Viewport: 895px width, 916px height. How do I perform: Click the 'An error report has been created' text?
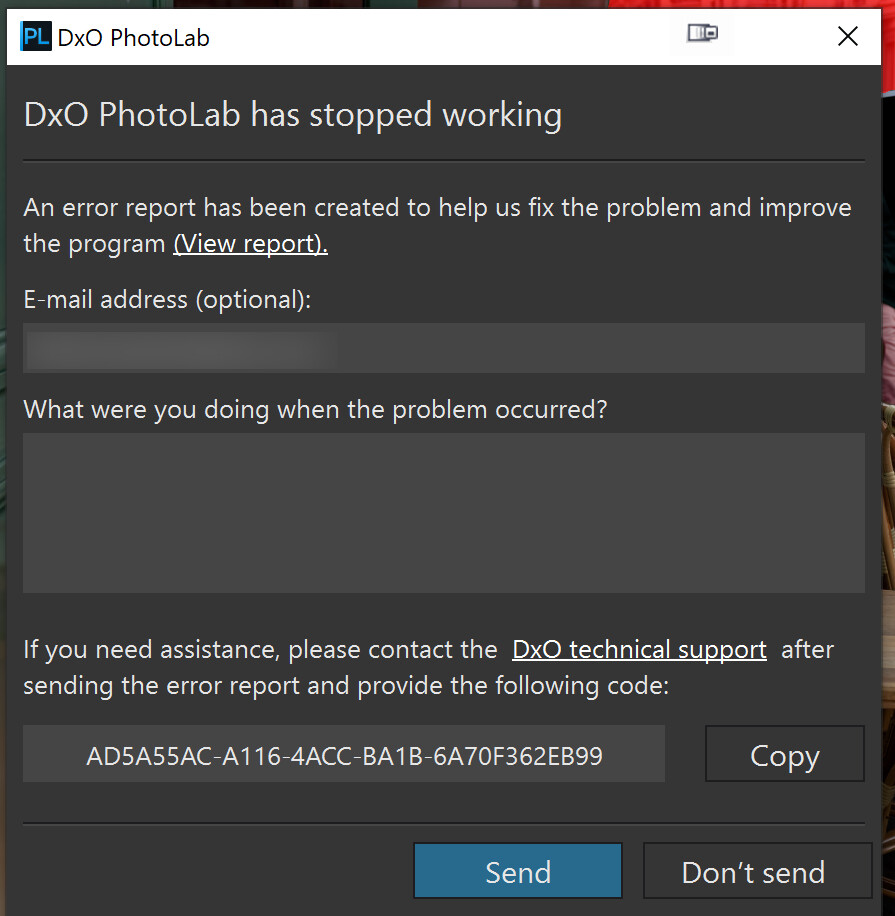click(x=437, y=208)
